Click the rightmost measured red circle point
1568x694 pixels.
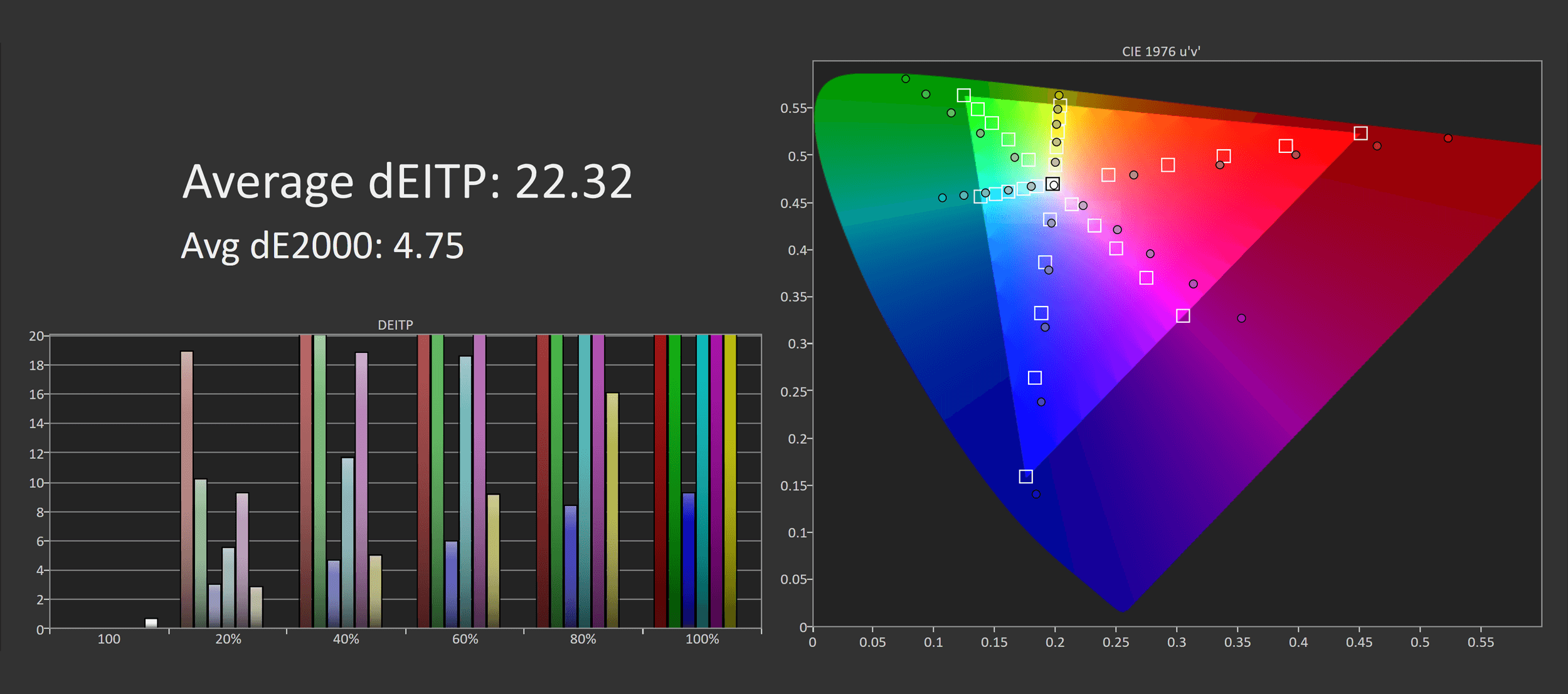[x=1448, y=138]
